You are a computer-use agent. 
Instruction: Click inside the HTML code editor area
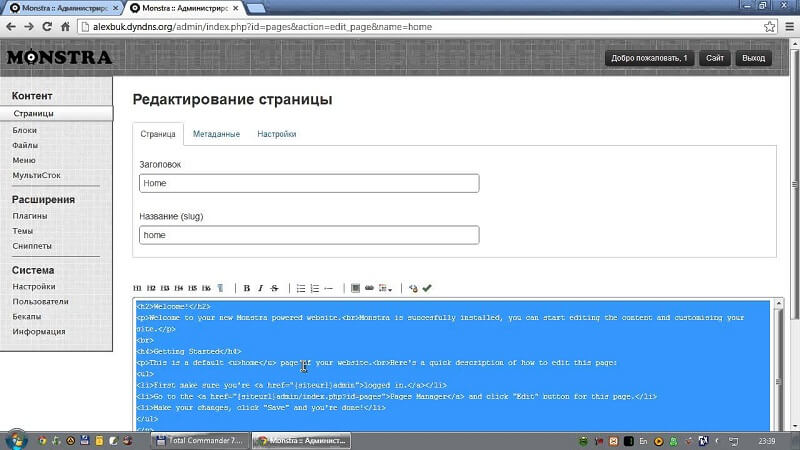453,366
